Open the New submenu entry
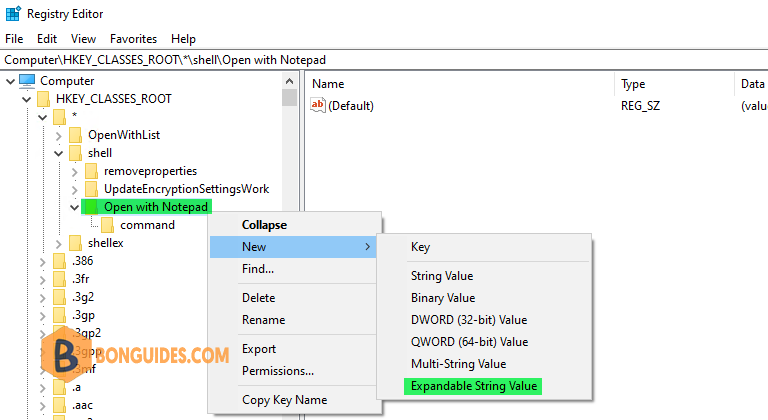The image size is (768, 420). pos(293,247)
